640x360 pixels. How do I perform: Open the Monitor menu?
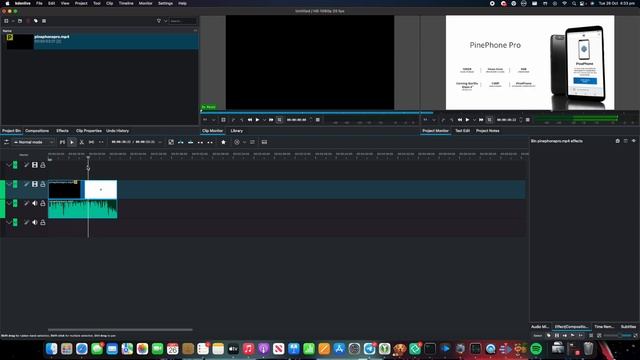click(x=145, y=3)
